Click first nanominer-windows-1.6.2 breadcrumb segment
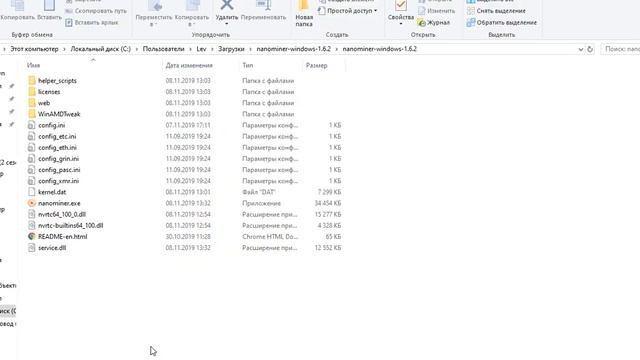Image resolution: width=640 pixels, height=360 pixels. pos(293,49)
